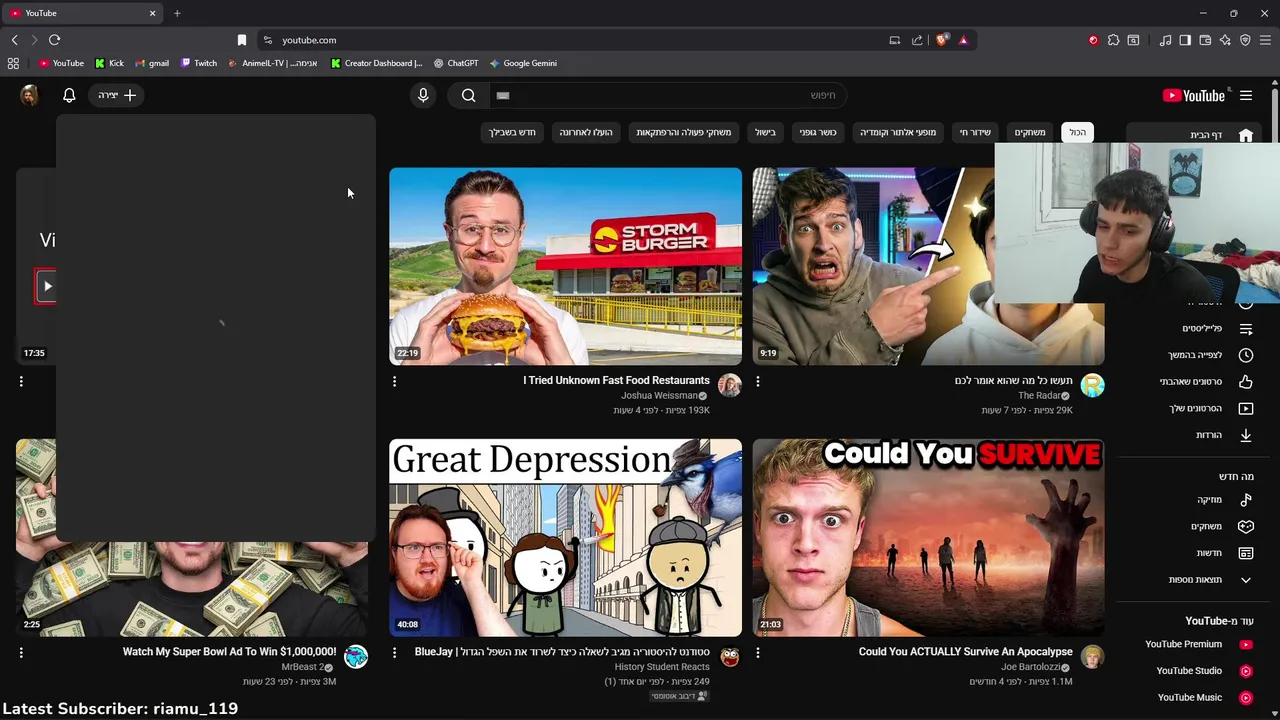Select the 'הועלו לאחרונה' filter chip
1280x720 pixels.
tap(585, 132)
